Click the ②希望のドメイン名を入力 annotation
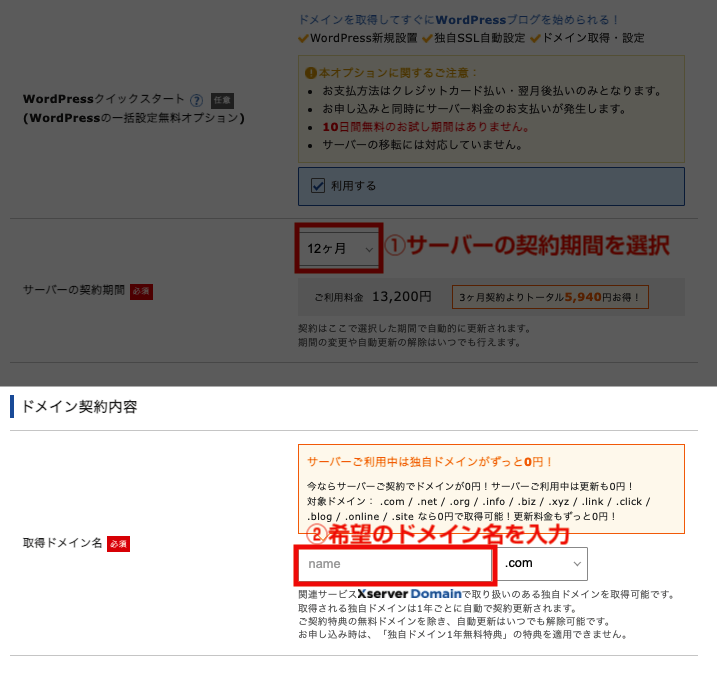The width and height of the screenshot is (717, 677). (x=436, y=534)
